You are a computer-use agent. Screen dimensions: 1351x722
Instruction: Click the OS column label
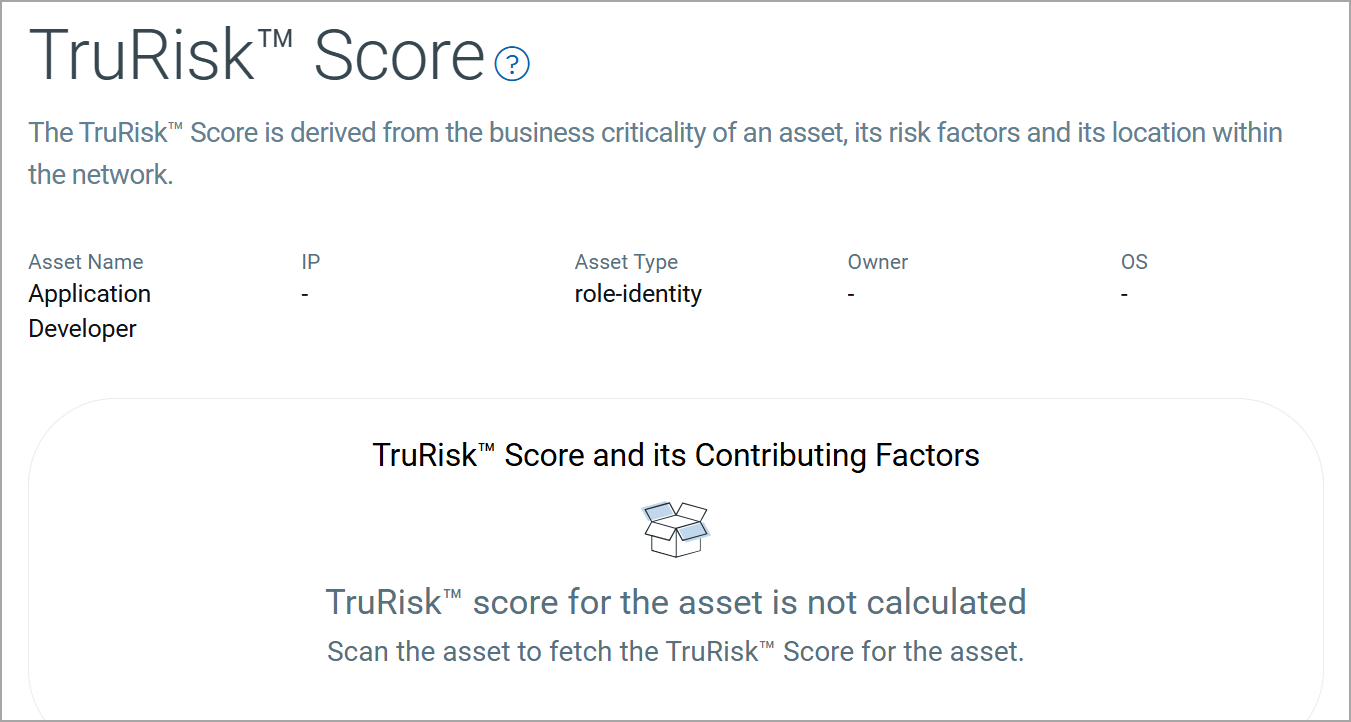[x=1134, y=262]
